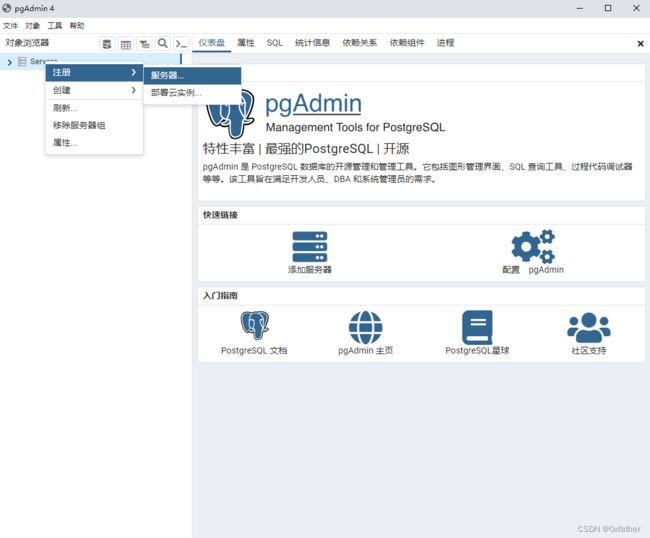650x538 pixels.
Task: Click the server toolbar icon in object browser
Action: (x=107, y=44)
